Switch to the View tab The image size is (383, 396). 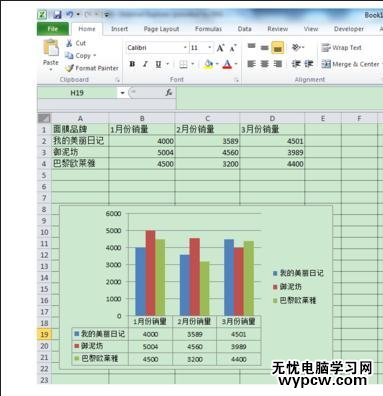(311, 29)
